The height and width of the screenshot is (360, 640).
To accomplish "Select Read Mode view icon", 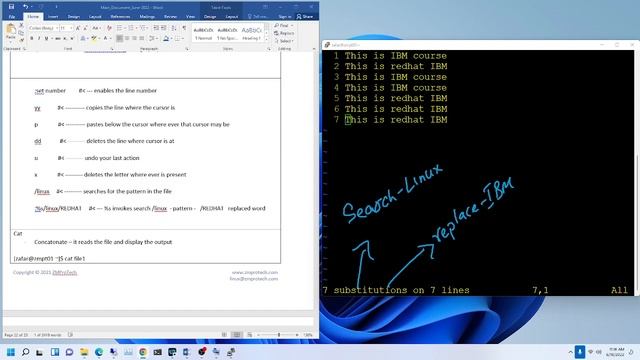I will point(224,335).
